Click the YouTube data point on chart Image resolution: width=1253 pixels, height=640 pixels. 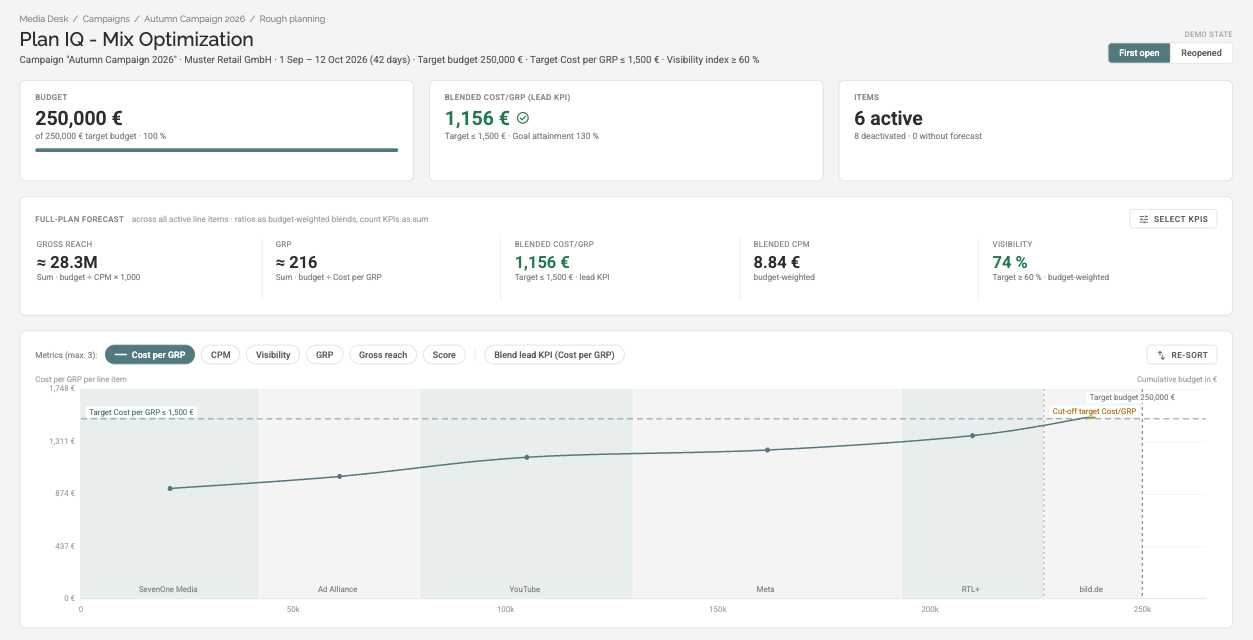(x=527, y=457)
